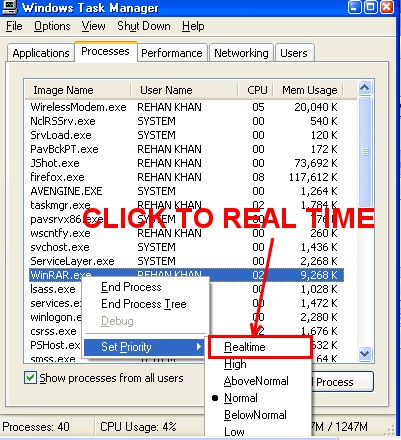Screen dimensions: 401x440
Task: Click the Task Manager title bar icon
Action: 10,7
